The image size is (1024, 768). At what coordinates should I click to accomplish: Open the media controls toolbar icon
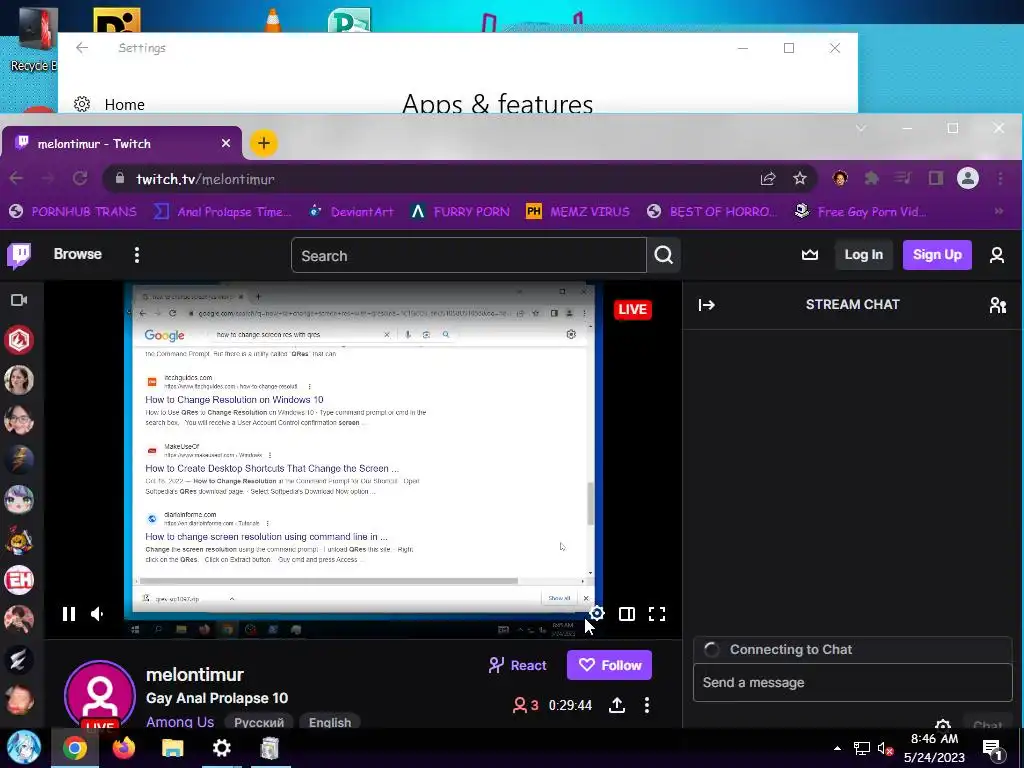click(903, 178)
